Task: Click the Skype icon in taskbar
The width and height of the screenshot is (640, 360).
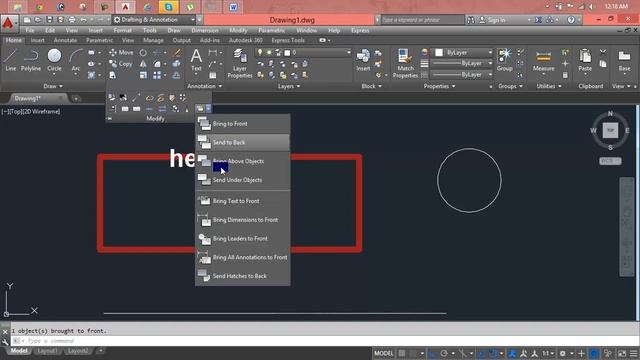Action: tap(169, 7)
